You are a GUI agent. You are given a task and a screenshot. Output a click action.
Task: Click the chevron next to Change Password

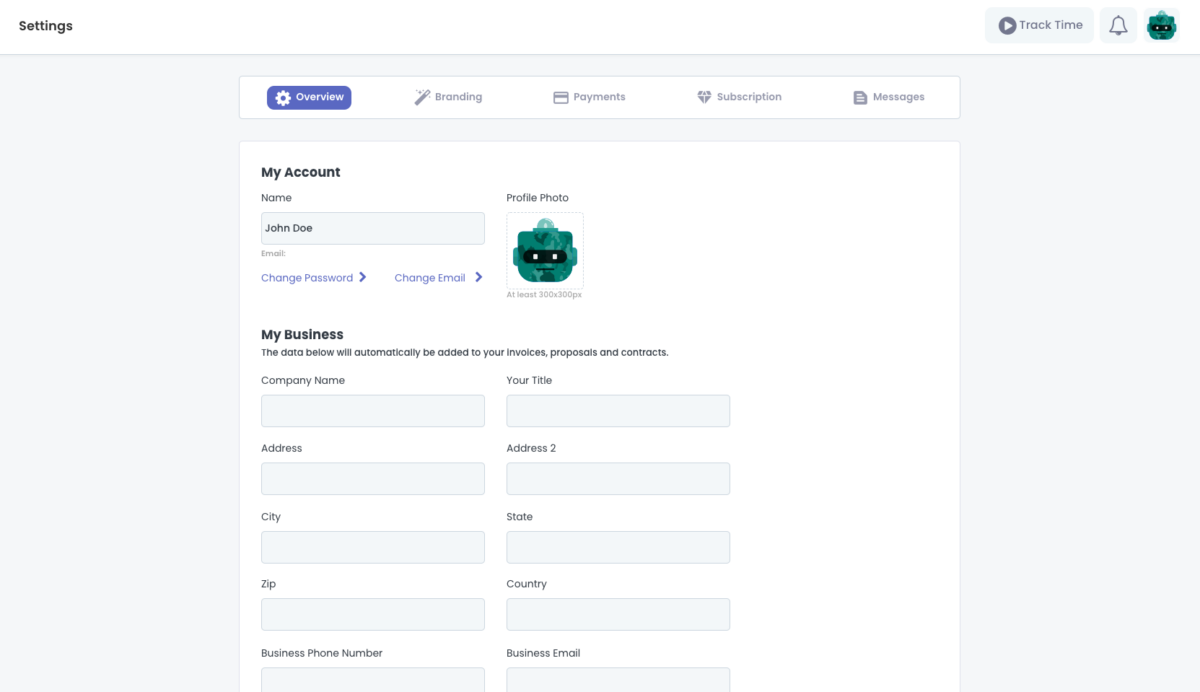(363, 278)
